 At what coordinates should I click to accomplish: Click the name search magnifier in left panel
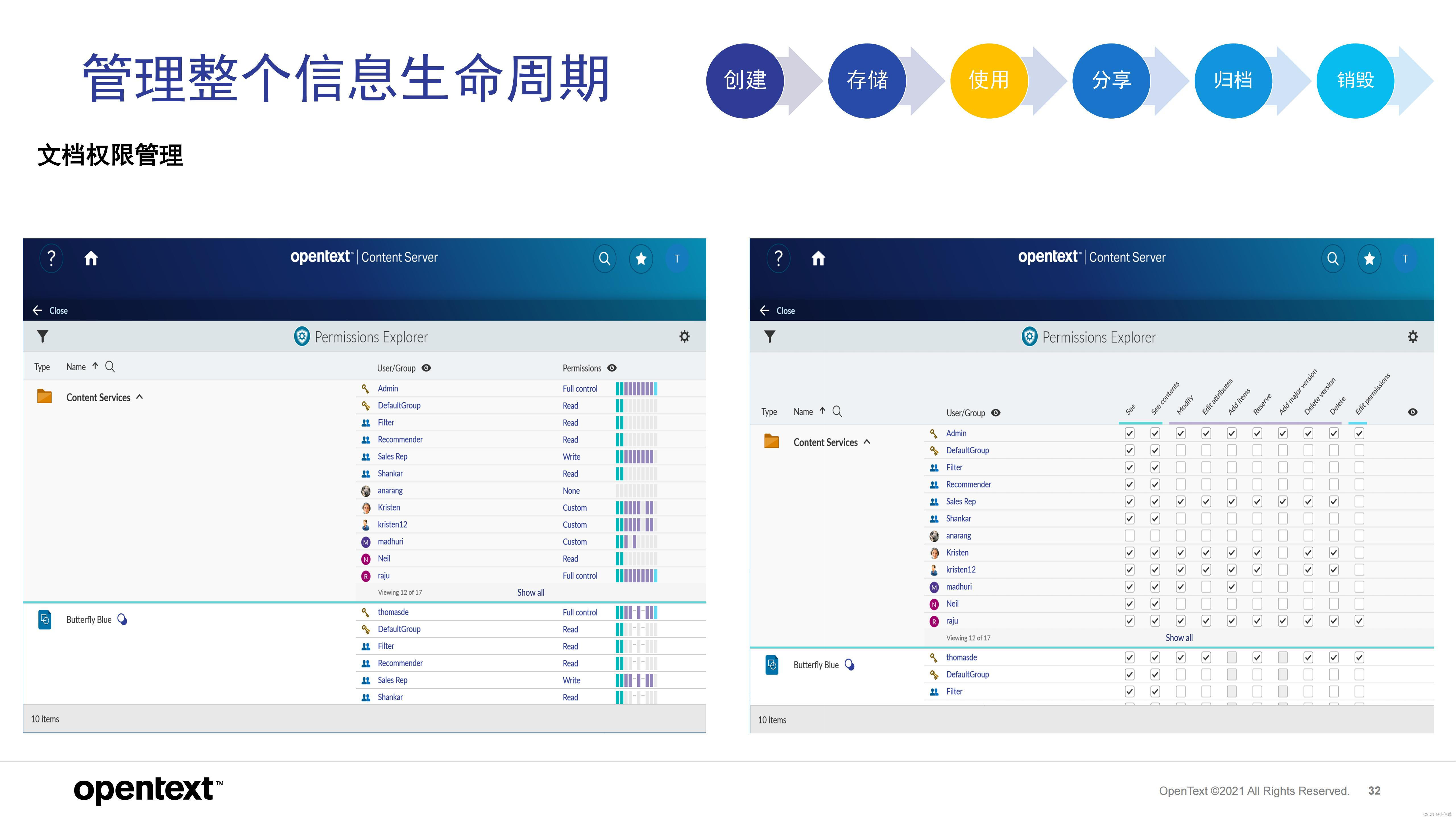110,367
